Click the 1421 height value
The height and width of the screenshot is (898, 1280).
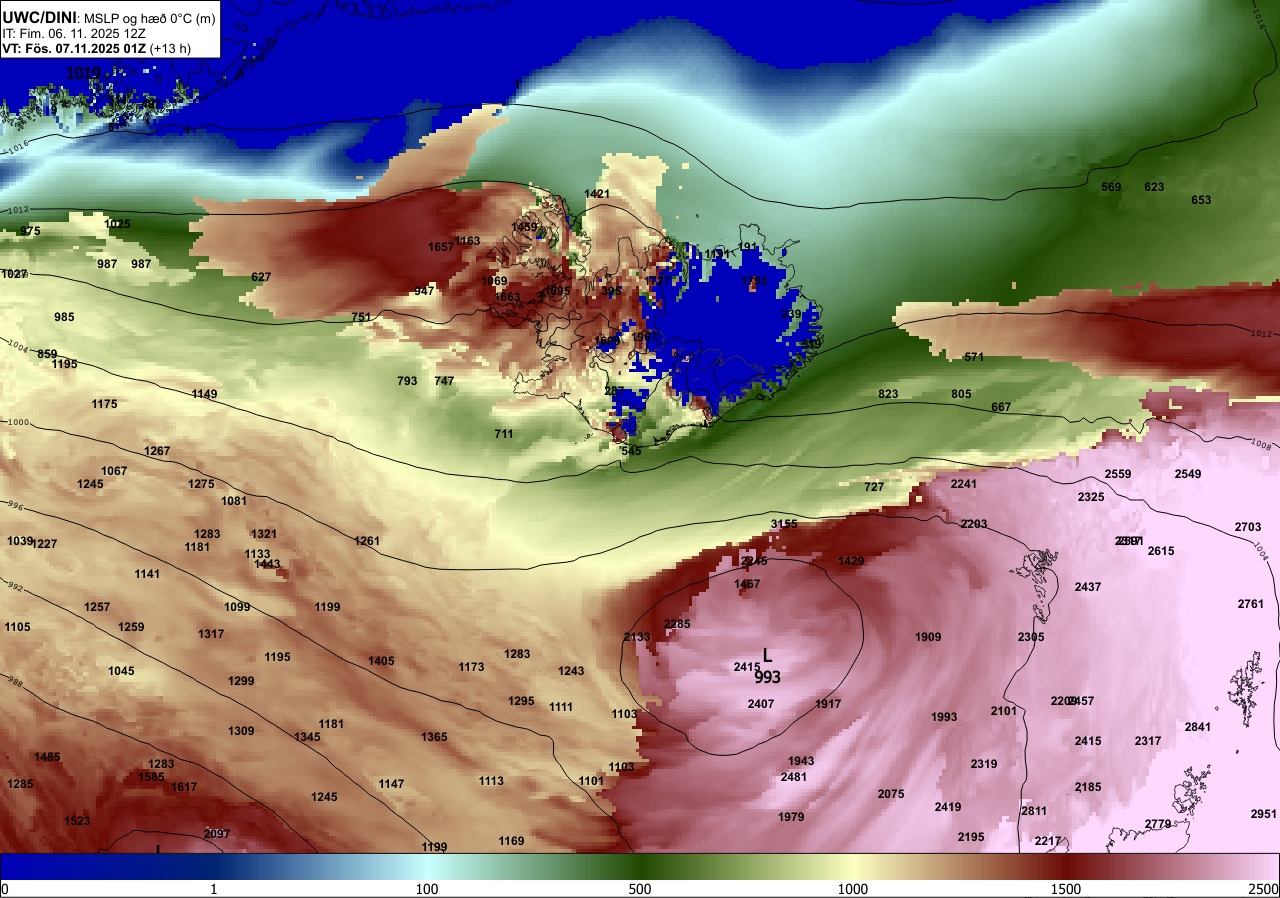coord(597,194)
